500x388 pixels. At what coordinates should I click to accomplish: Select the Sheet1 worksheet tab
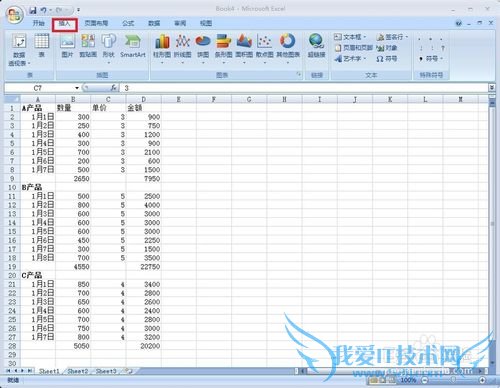49,371
